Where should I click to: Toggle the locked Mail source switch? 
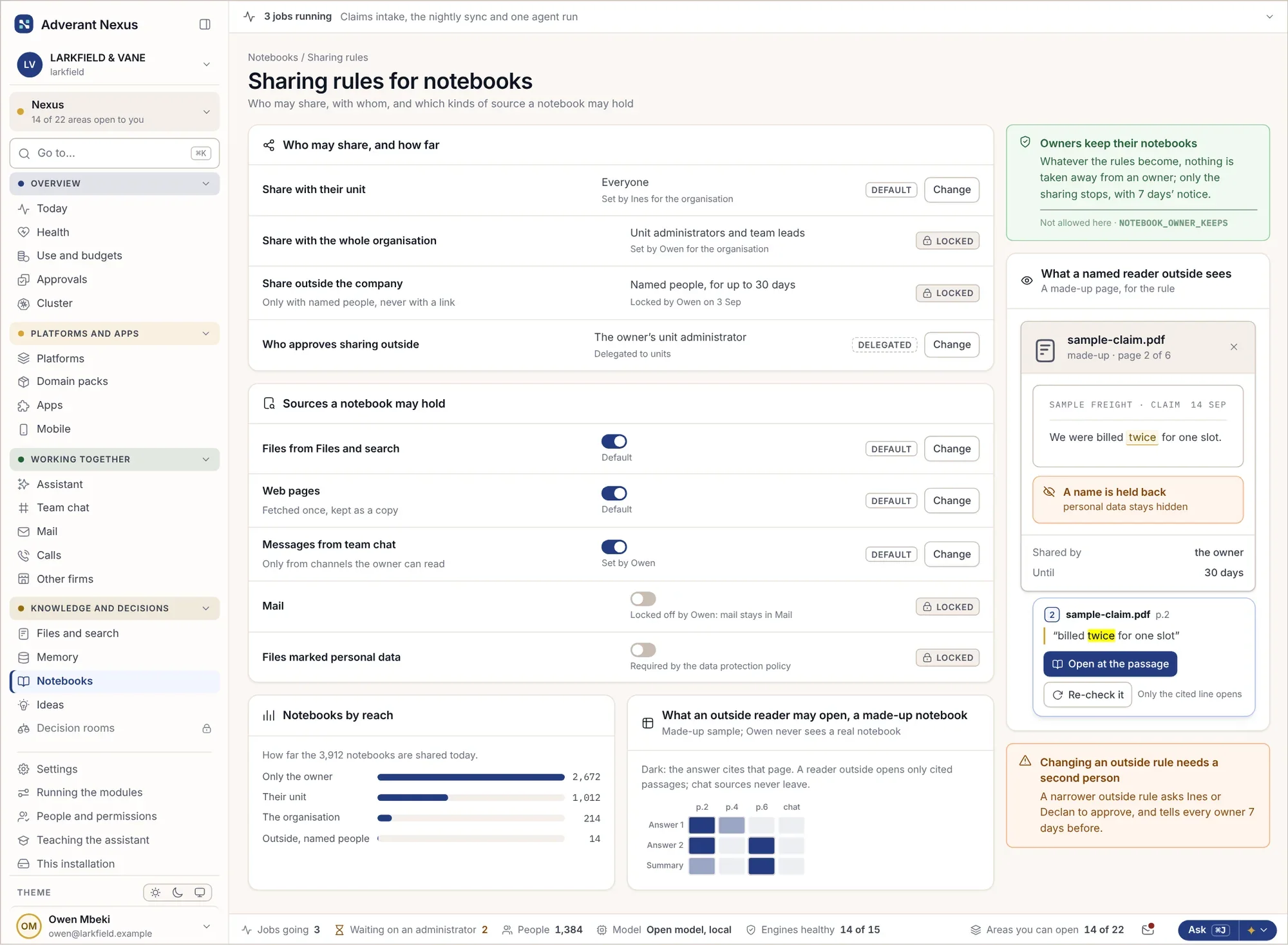643,599
